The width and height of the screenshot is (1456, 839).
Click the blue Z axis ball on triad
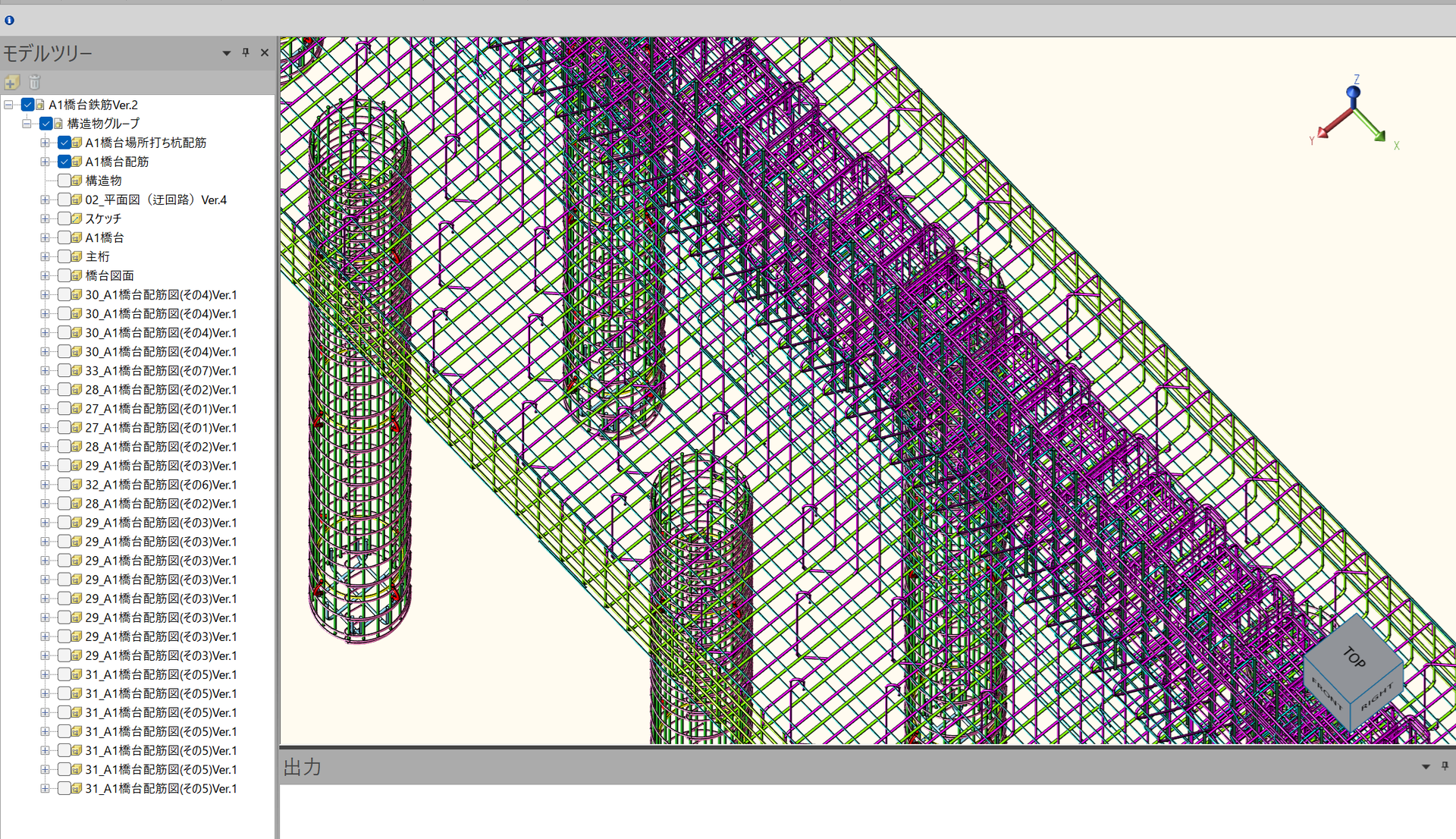[x=1353, y=93]
